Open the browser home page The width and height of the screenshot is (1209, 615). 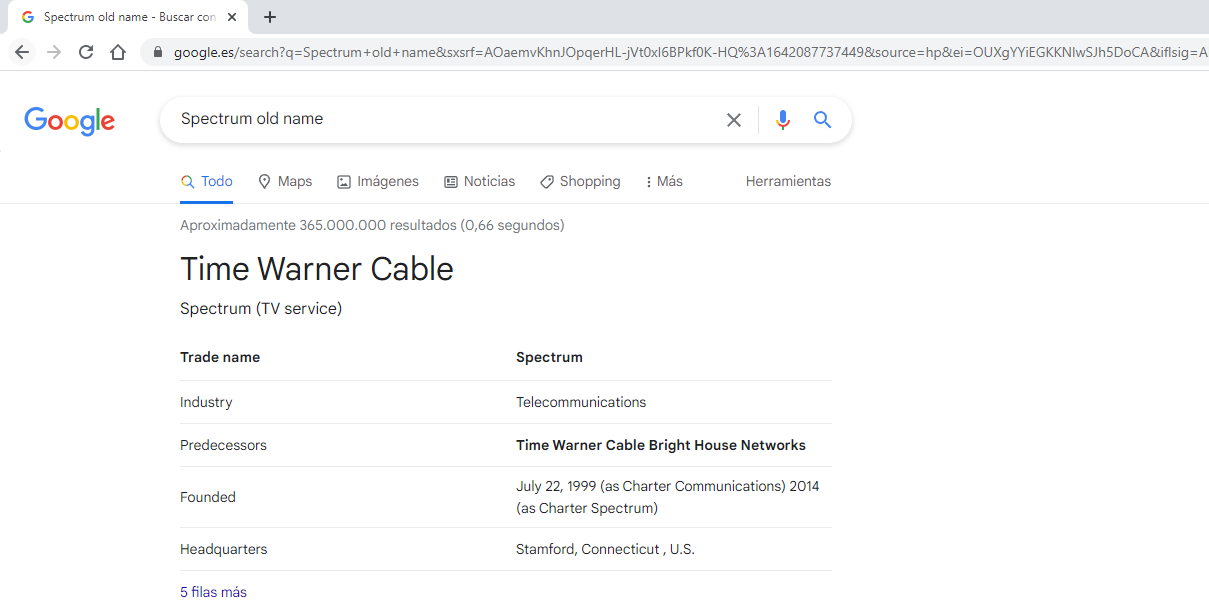(118, 52)
